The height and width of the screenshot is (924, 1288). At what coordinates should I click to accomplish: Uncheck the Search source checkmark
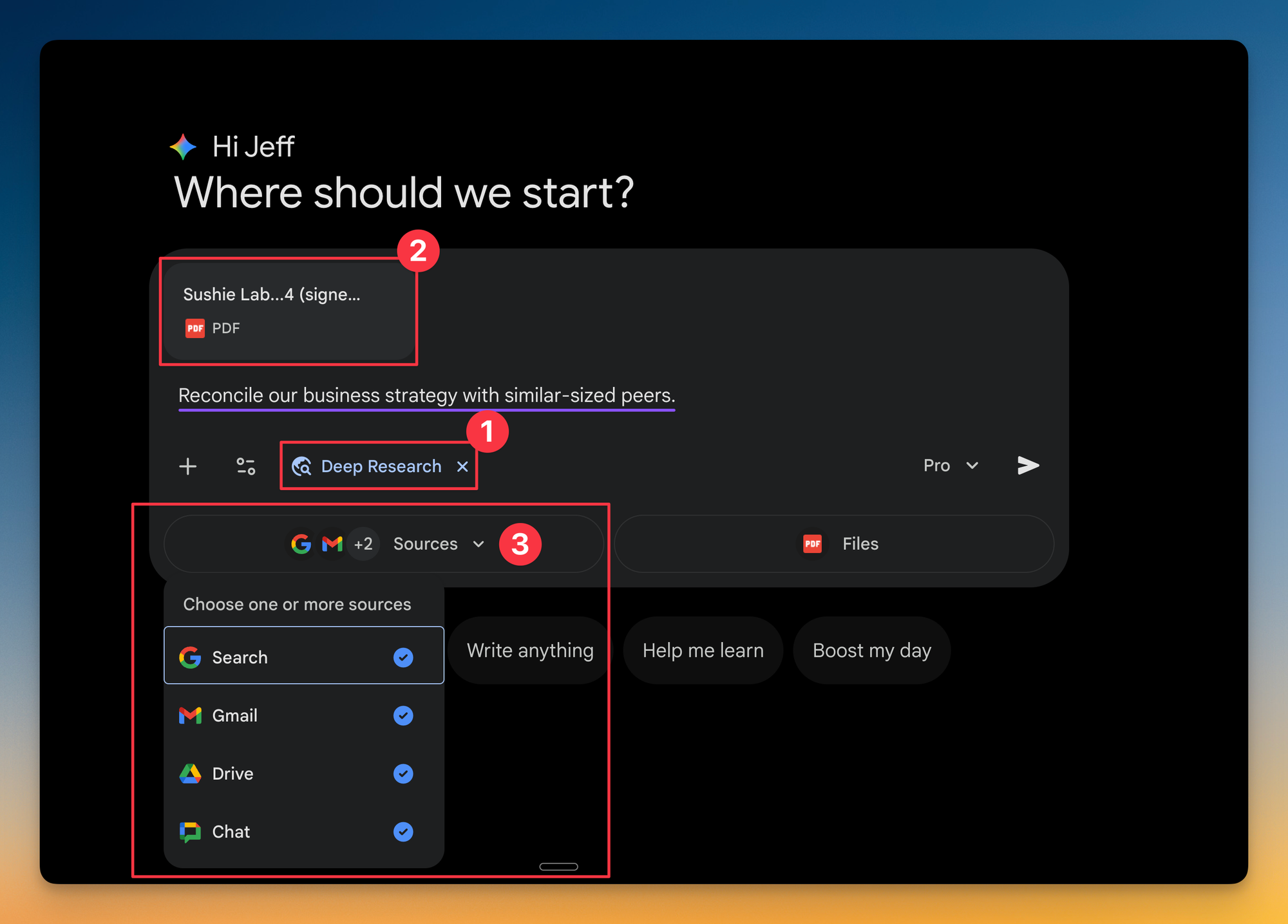[x=403, y=657]
